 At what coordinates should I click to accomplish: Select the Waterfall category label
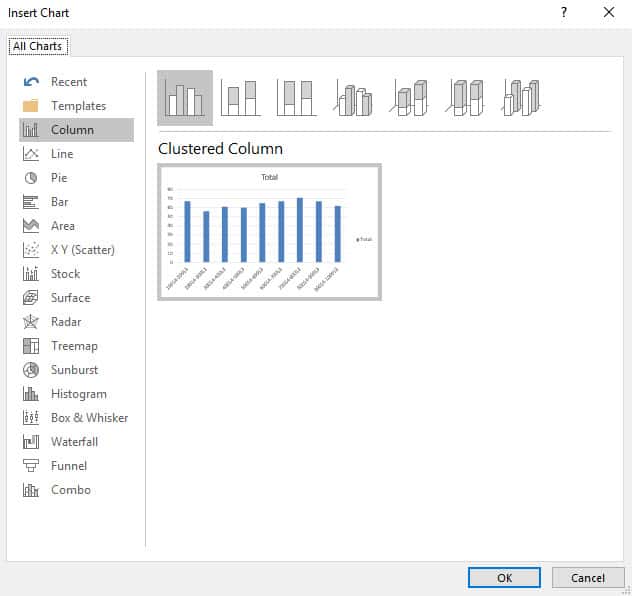tap(75, 442)
